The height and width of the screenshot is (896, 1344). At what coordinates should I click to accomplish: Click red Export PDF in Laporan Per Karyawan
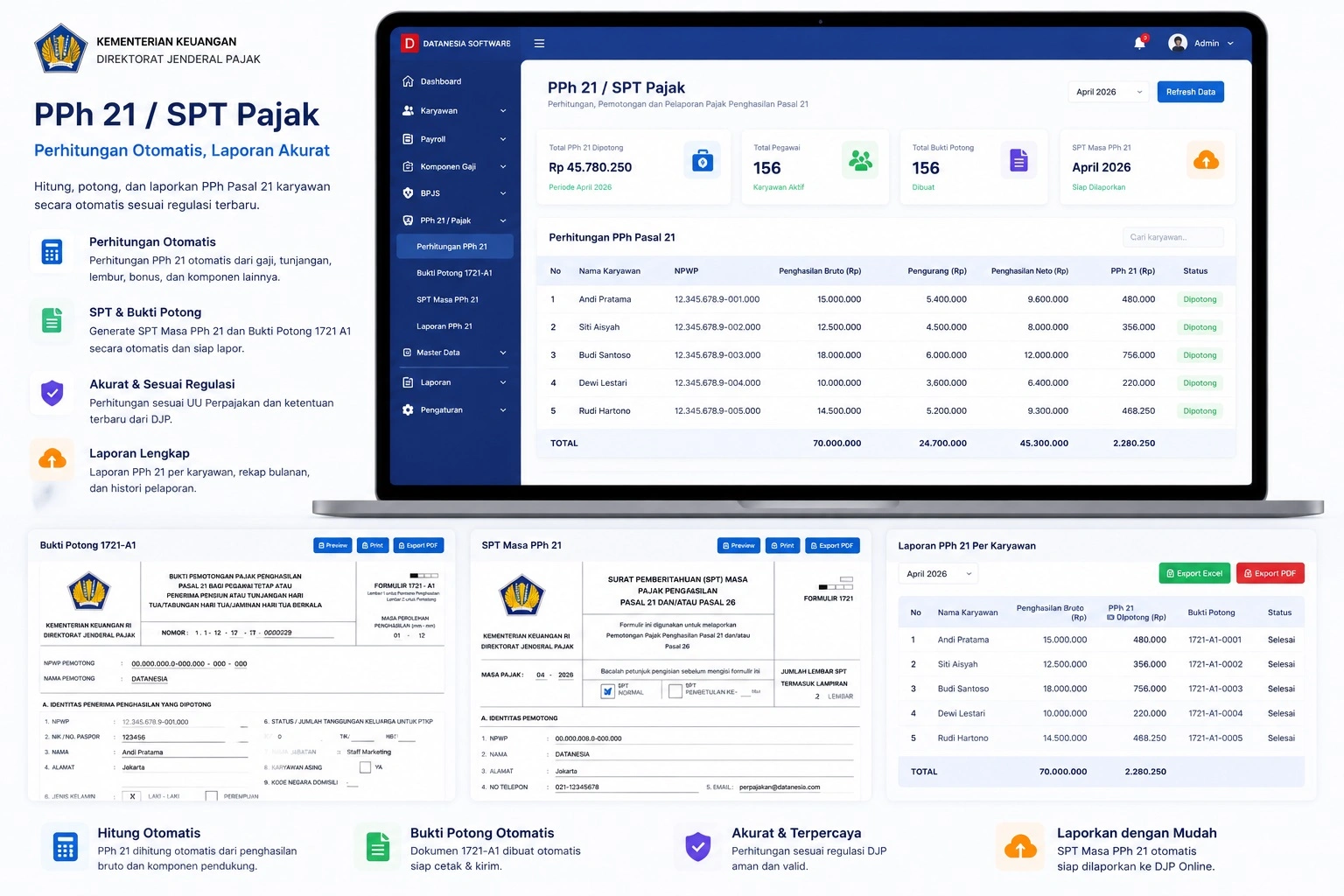point(1270,573)
